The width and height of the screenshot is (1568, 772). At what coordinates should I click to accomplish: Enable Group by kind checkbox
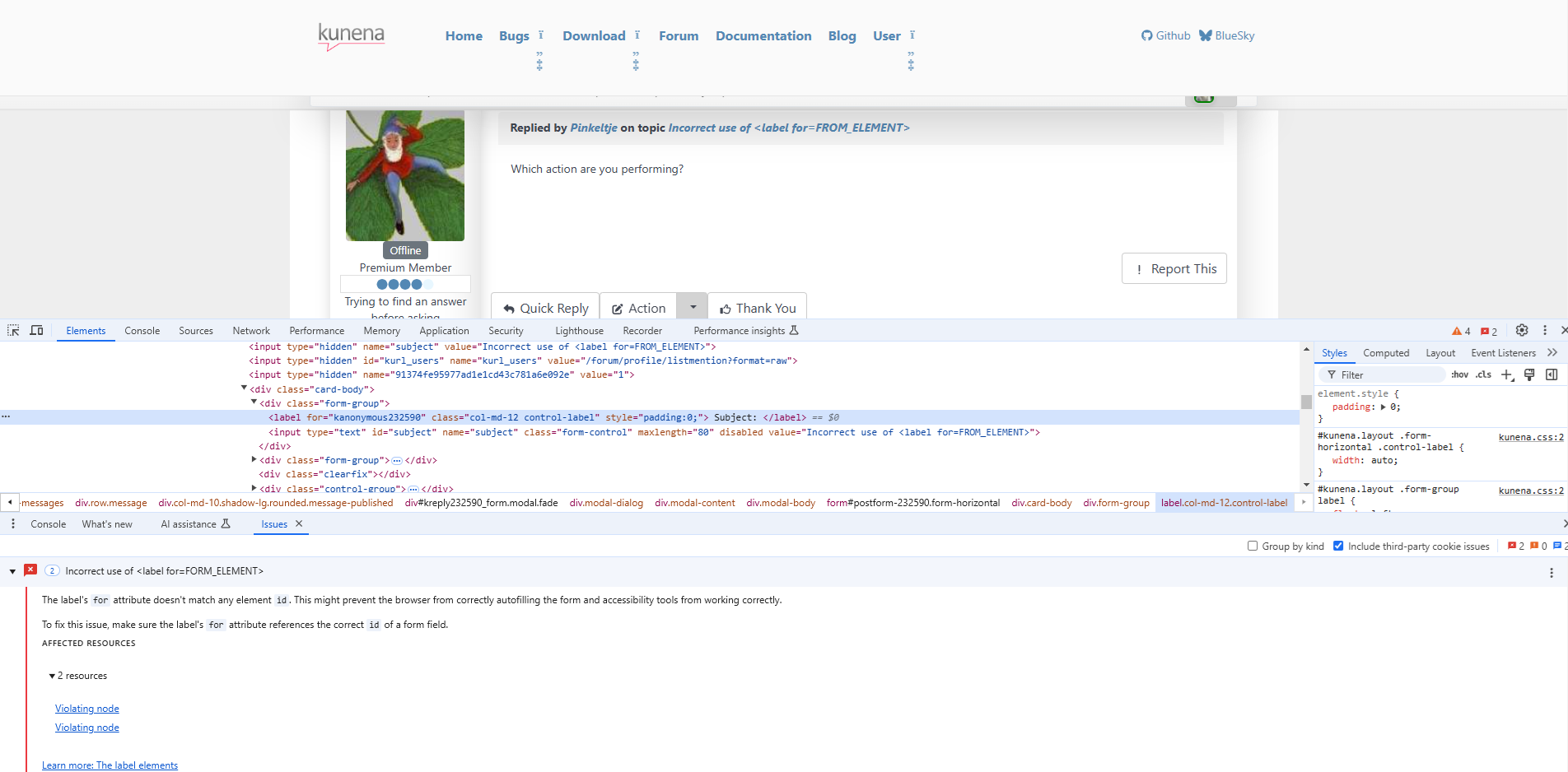1253,546
